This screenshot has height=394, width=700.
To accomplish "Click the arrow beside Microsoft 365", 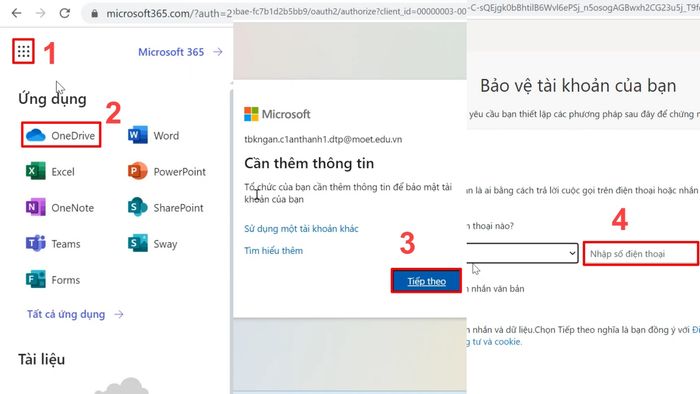I will (x=218, y=52).
